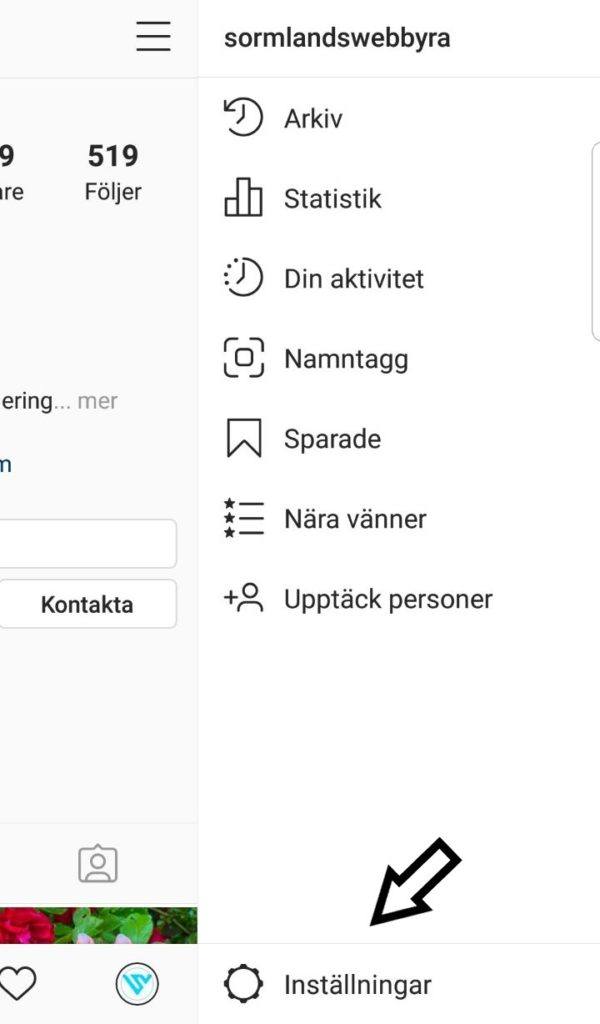This screenshot has height=1024, width=600.
Task: Click the Upptäck personer add-person icon
Action: coord(243,598)
